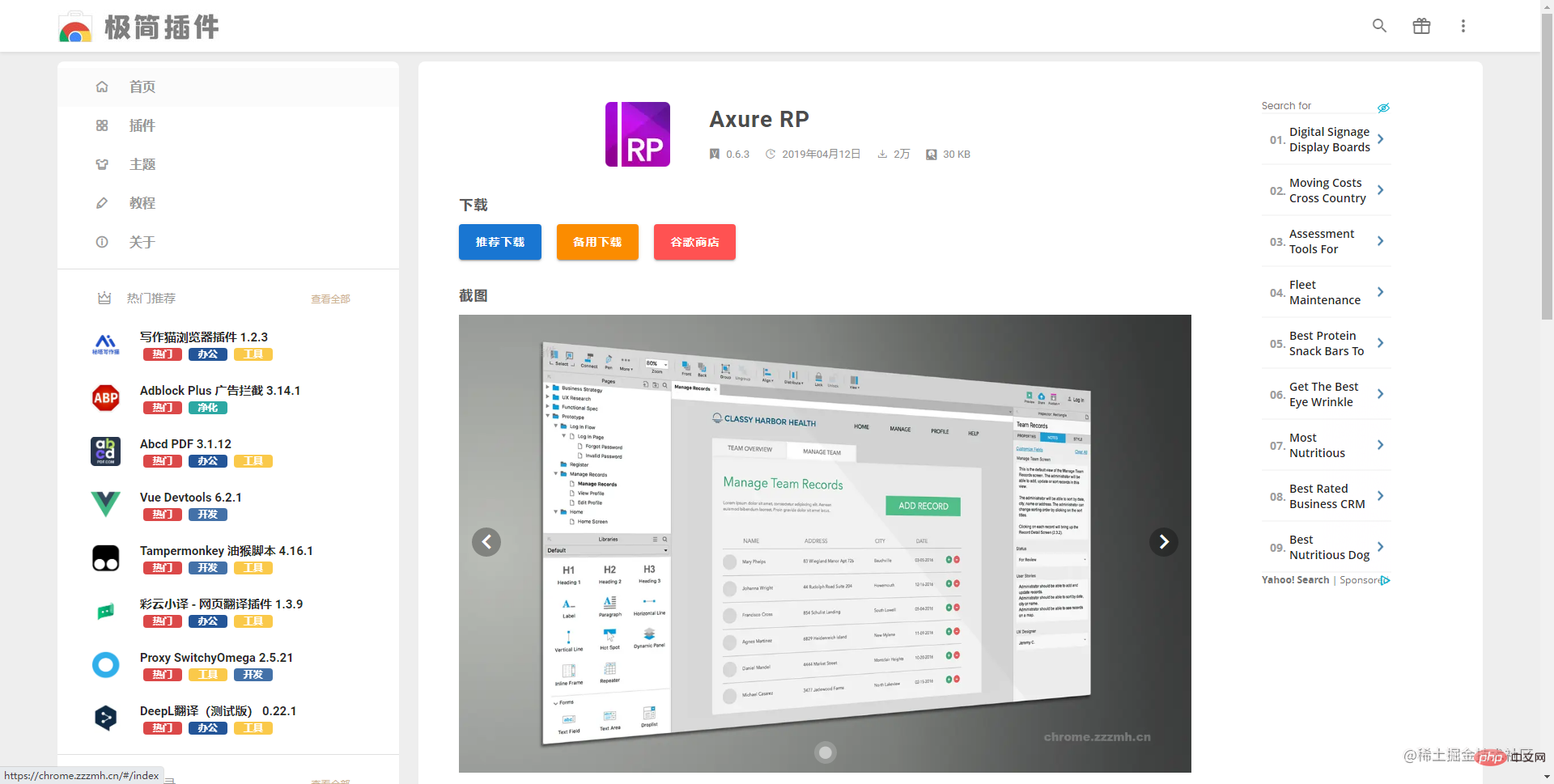Open the 写作猫浏览器插件 app icon
Screen dimensions: 1554x784
(x=106, y=345)
